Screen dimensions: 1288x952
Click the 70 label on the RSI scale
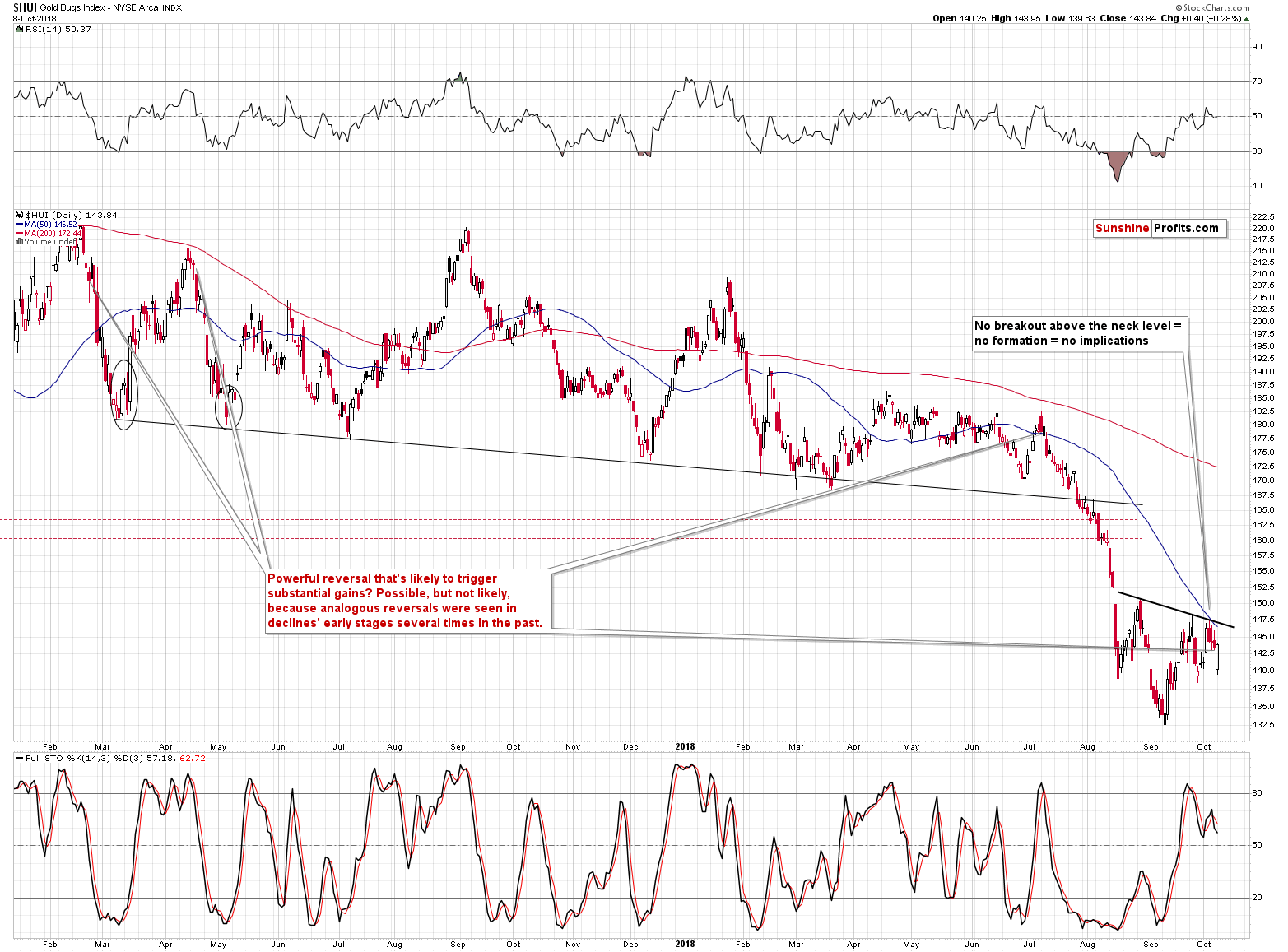coord(1257,81)
